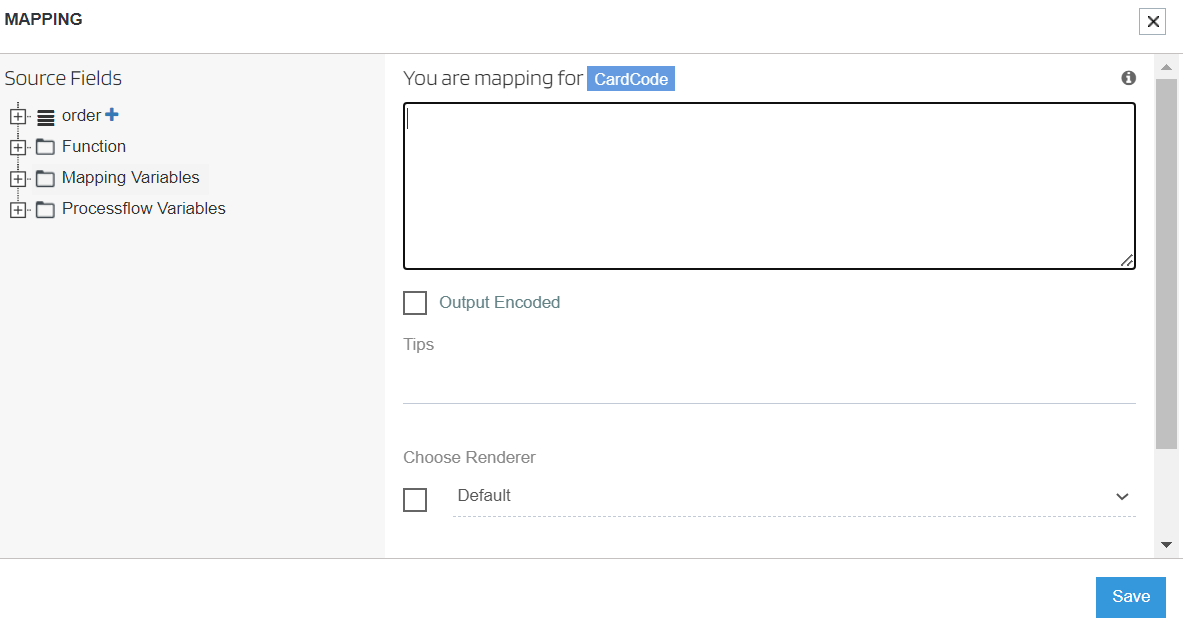Click the order list icon in tree
The height and width of the screenshot is (633, 1183).
46,117
